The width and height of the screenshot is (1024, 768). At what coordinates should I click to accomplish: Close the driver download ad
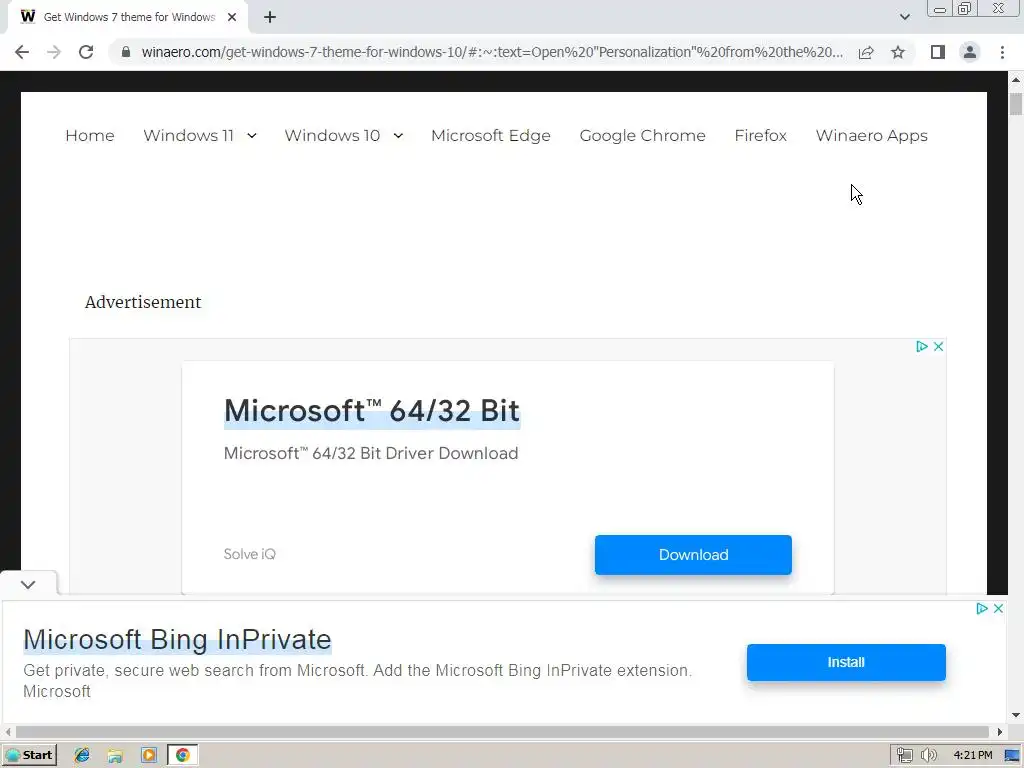[x=938, y=346]
